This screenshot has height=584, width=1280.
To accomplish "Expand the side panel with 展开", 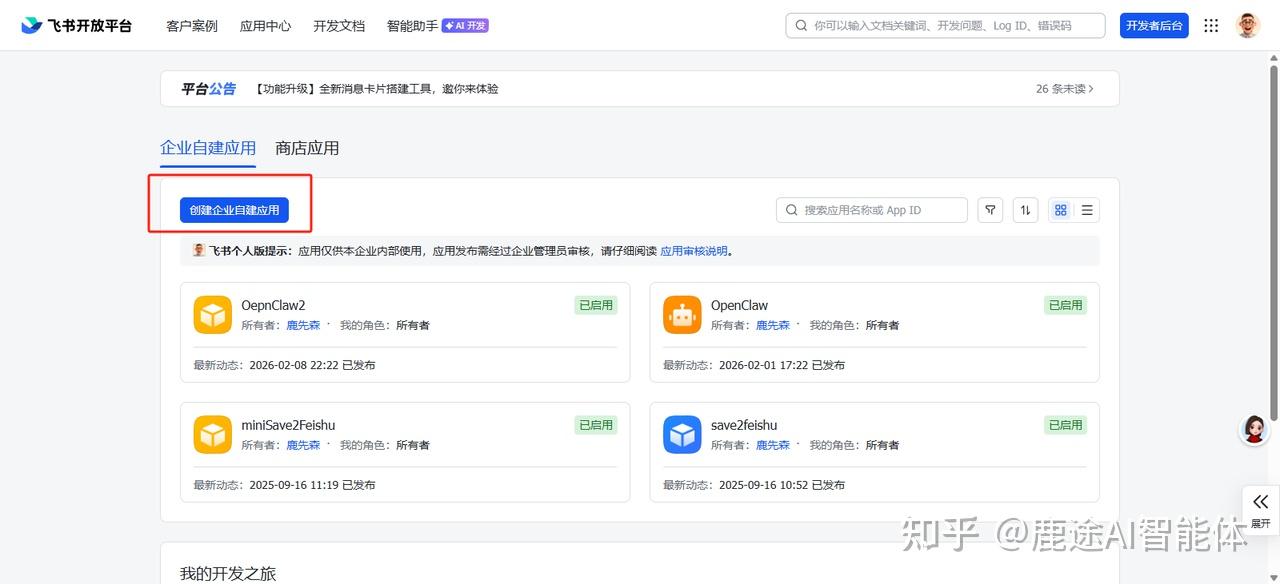I will [1260, 509].
